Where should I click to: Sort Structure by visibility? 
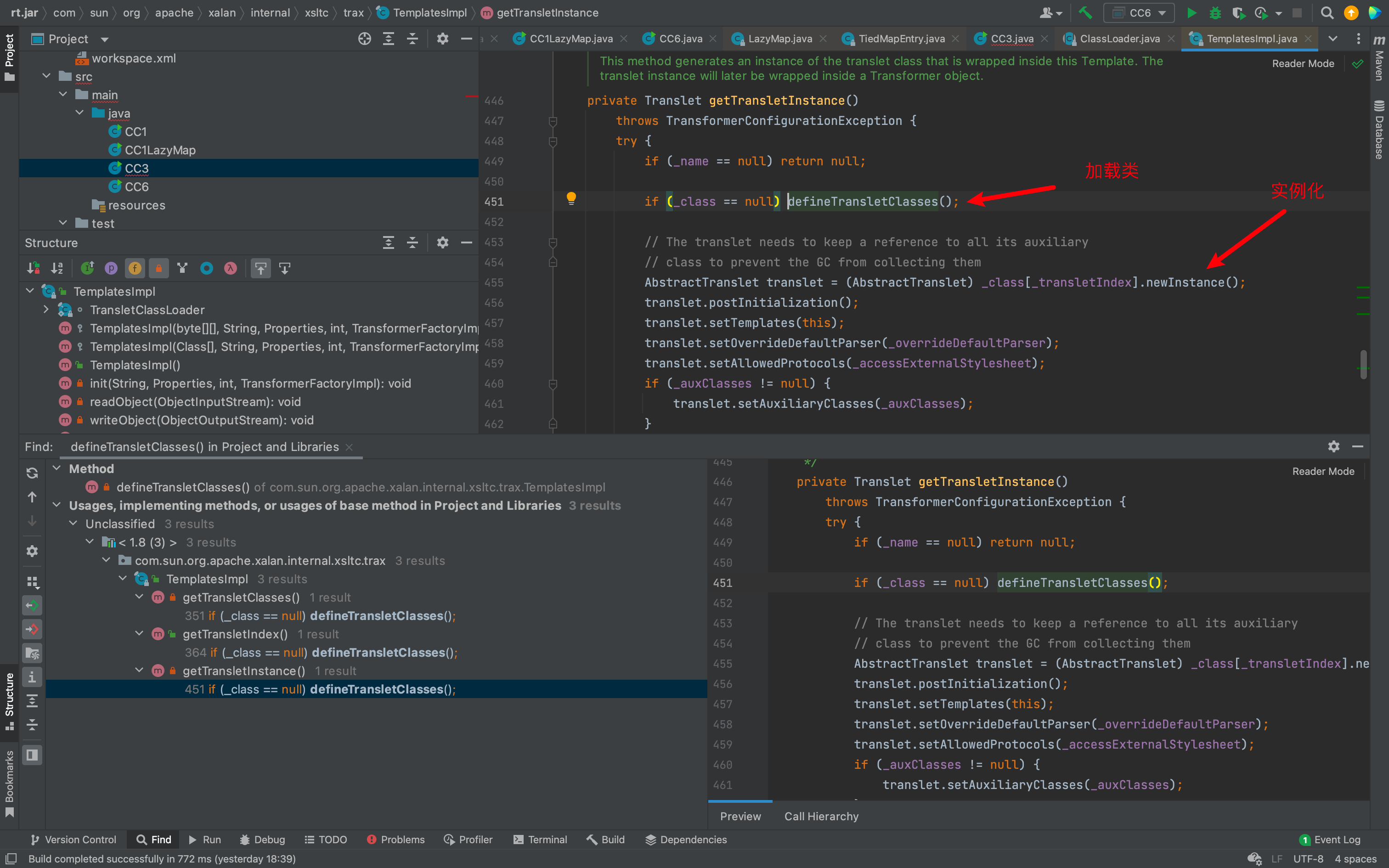click(x=33, y=268)
